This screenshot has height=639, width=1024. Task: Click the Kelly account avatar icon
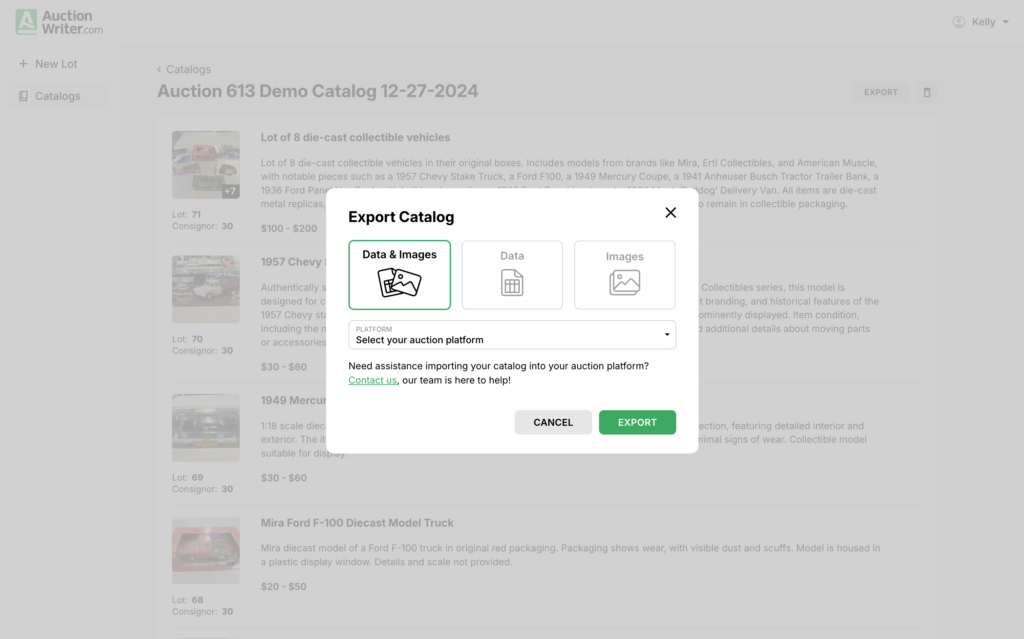pos(958,21)
